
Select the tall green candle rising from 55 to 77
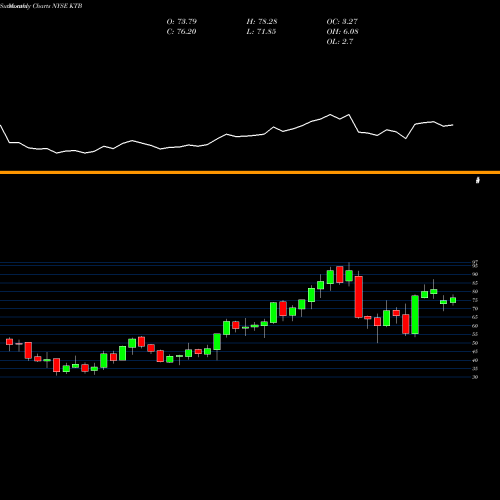click(x=415, y=315)
